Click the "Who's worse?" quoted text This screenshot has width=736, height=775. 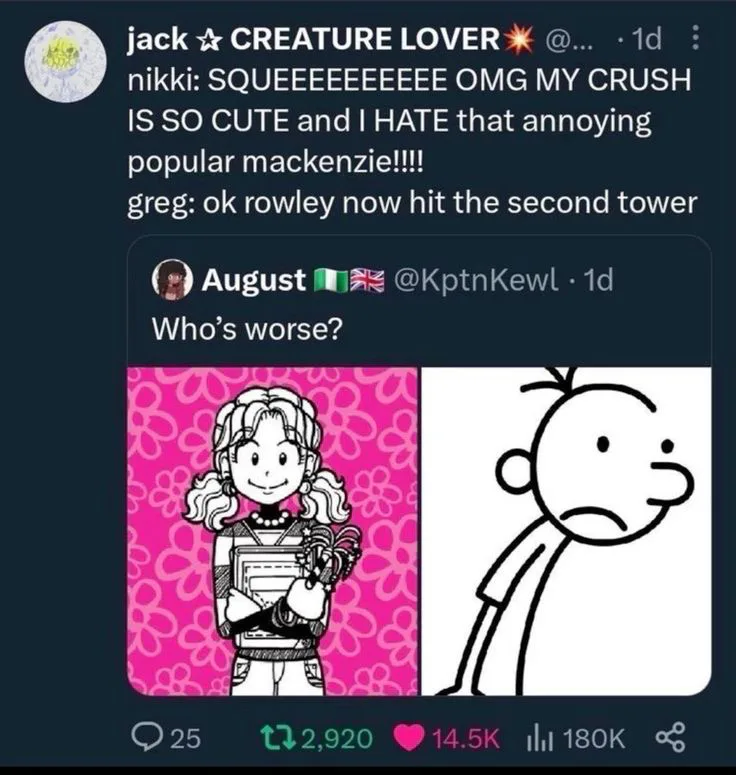[x=247, y=326]
